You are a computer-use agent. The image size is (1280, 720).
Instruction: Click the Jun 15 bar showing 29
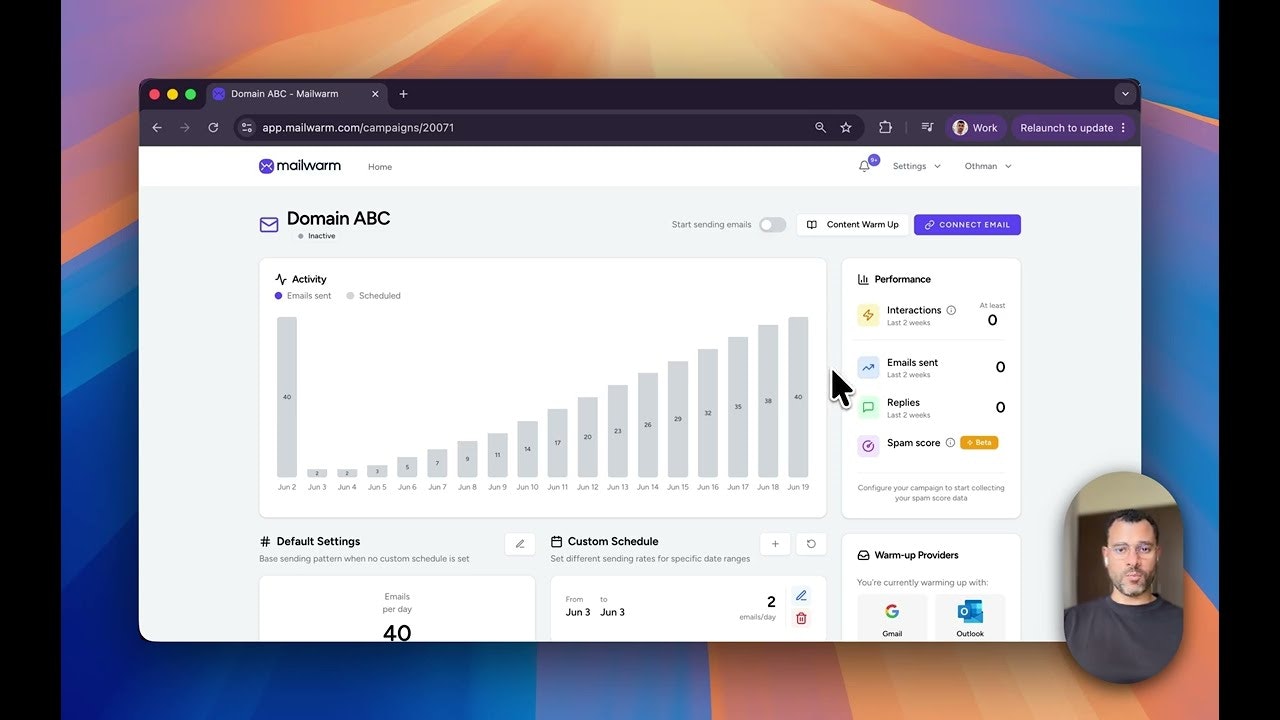pyautogui.click(x=678, y=419)
